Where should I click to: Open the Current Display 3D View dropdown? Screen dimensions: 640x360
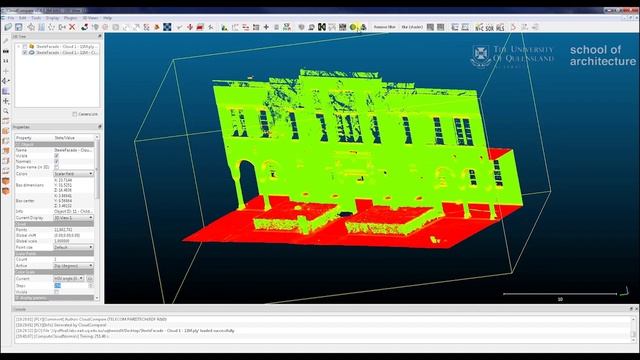(73, 218)
